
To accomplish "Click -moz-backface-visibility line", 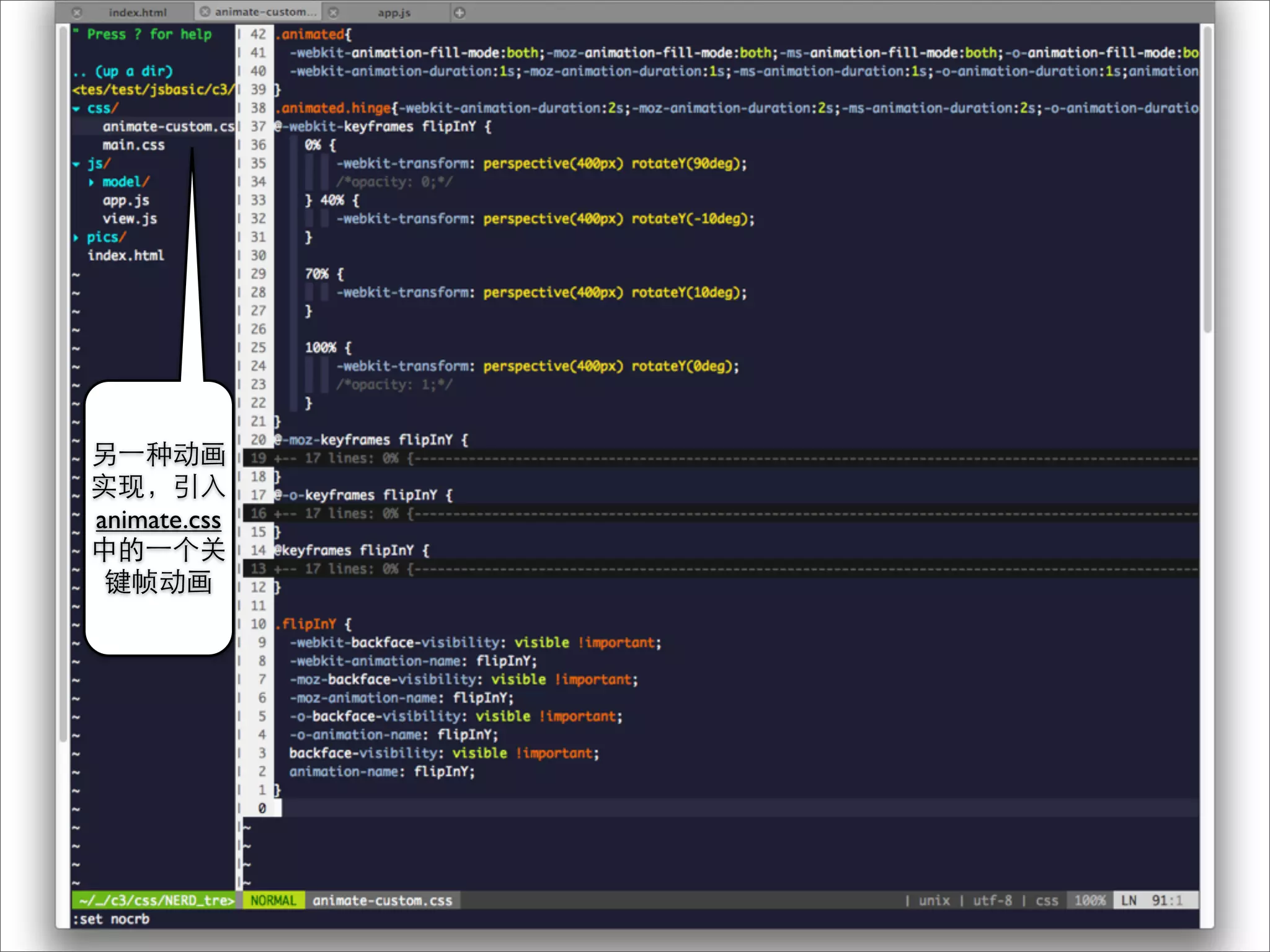I will click(464, 679).
